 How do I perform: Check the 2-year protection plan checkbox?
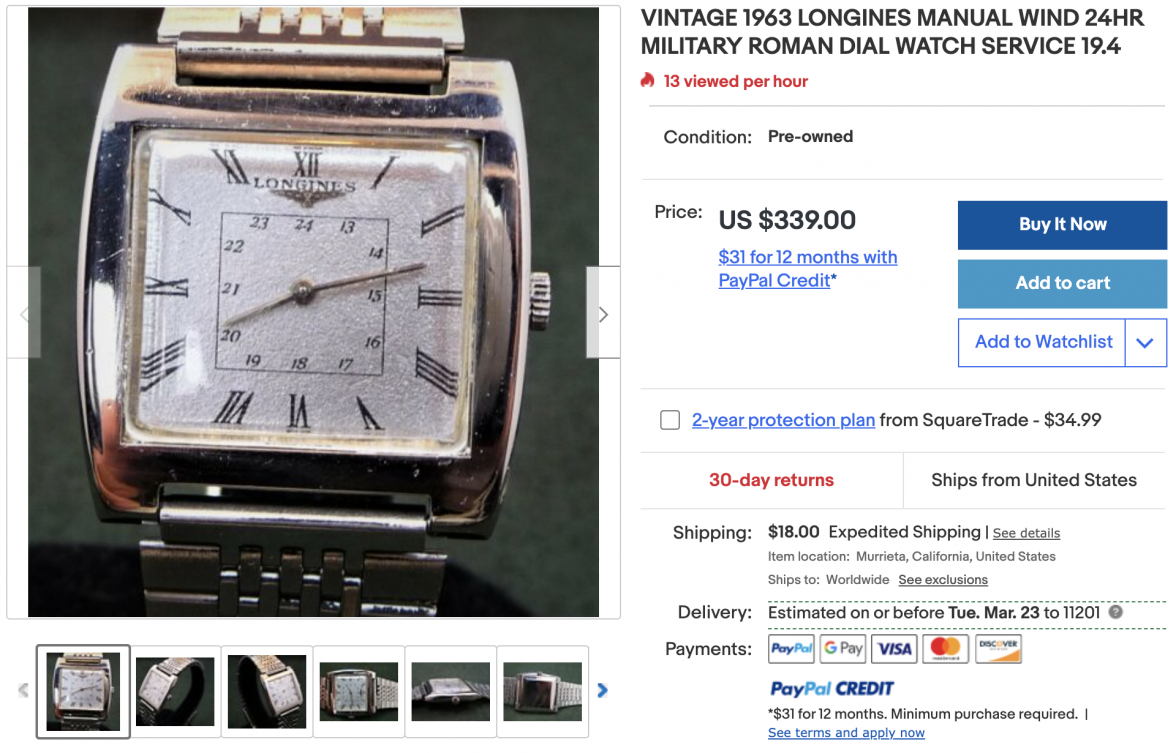click(x=670, y=420)
